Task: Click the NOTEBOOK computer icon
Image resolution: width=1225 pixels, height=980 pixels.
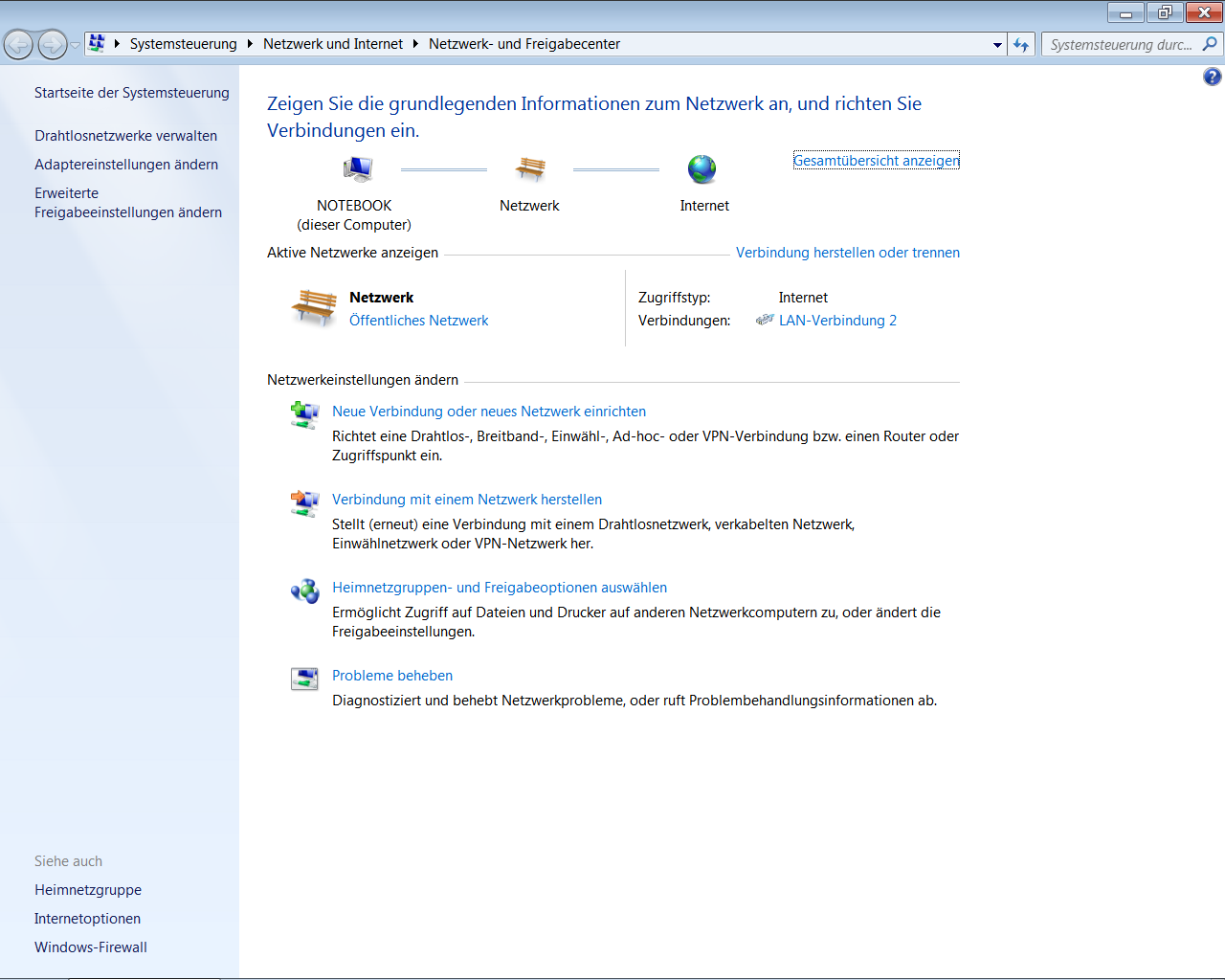Action: pos(357,169)
